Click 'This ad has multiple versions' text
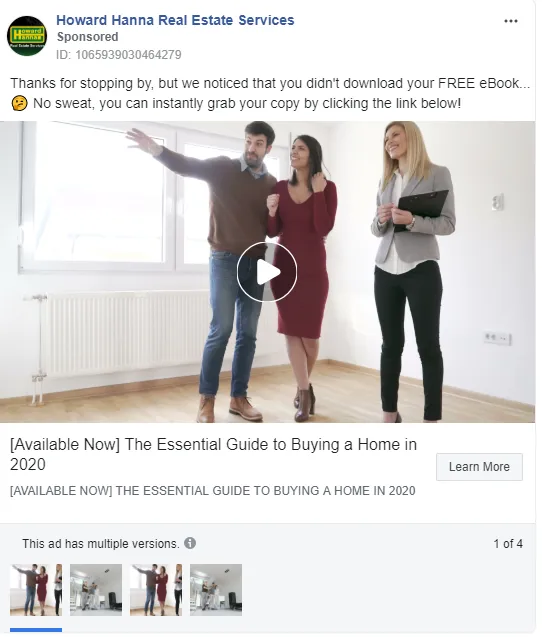 (x=100, y=544)
